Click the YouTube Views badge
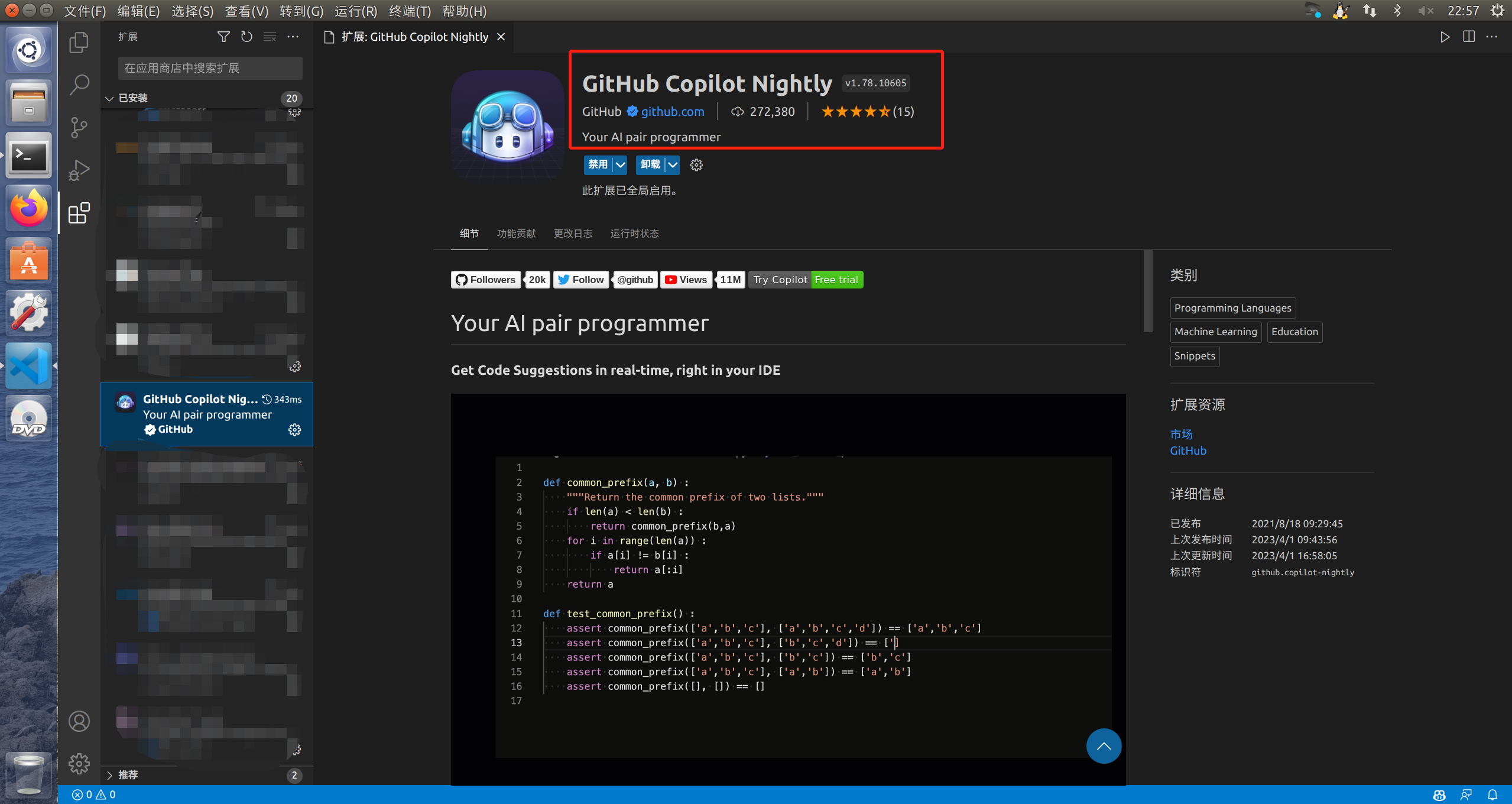1512x804 pixels. (702, 280)
